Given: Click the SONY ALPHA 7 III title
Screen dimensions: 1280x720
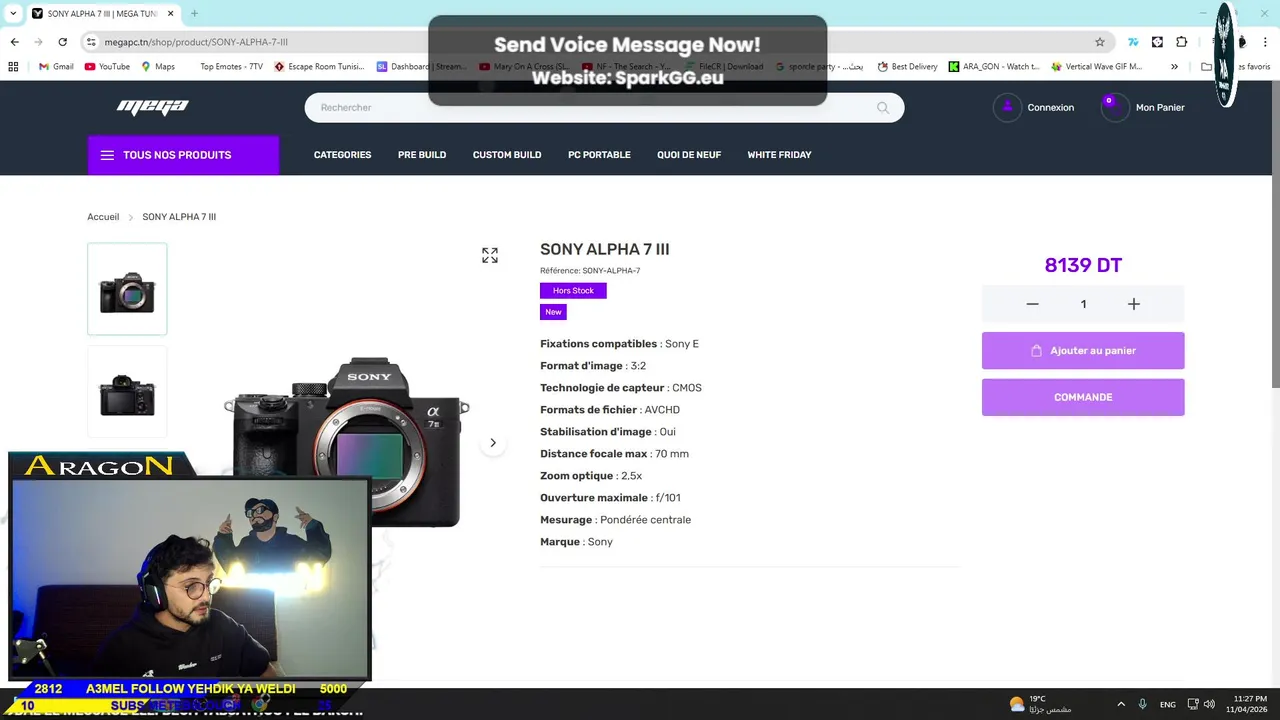Looking at the screenshot, I should (x=605, y=250).
